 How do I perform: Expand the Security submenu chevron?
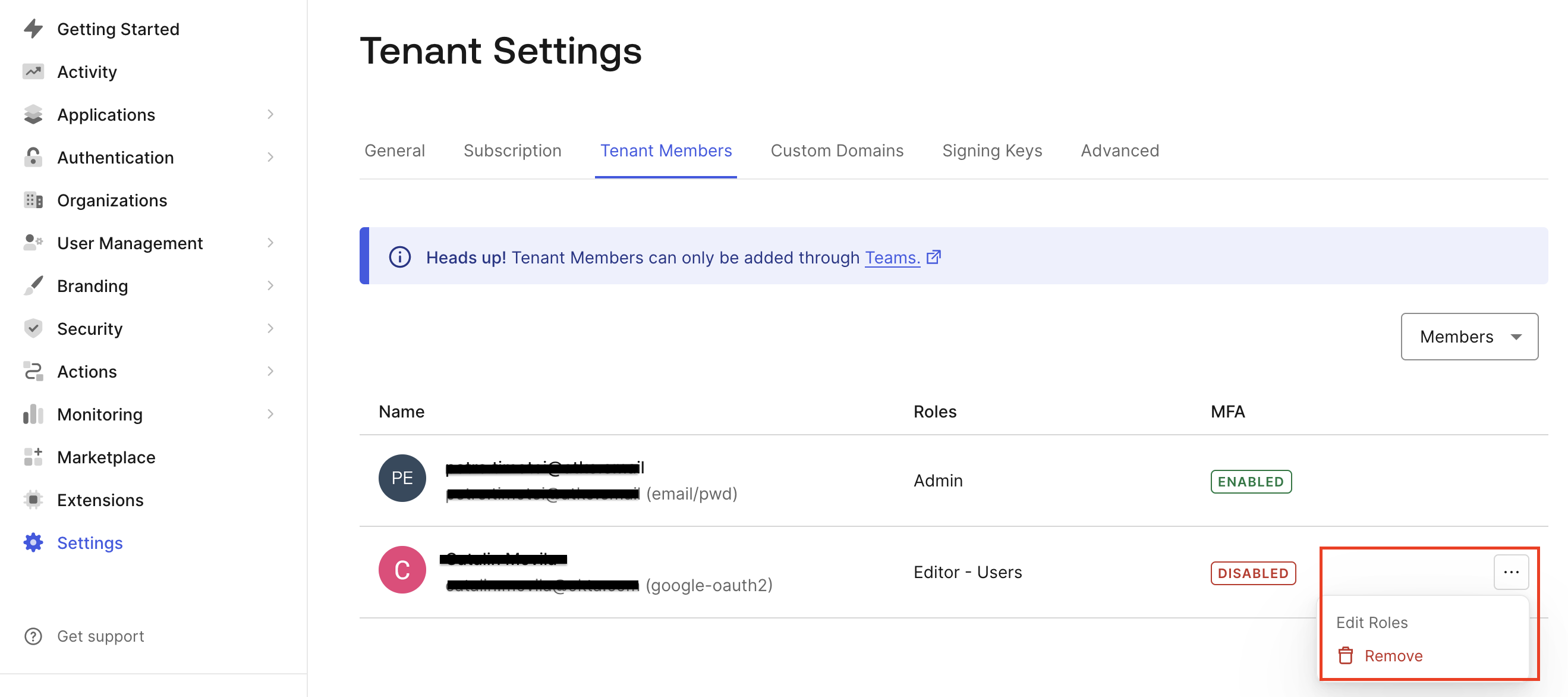click(x=270, y=328)
